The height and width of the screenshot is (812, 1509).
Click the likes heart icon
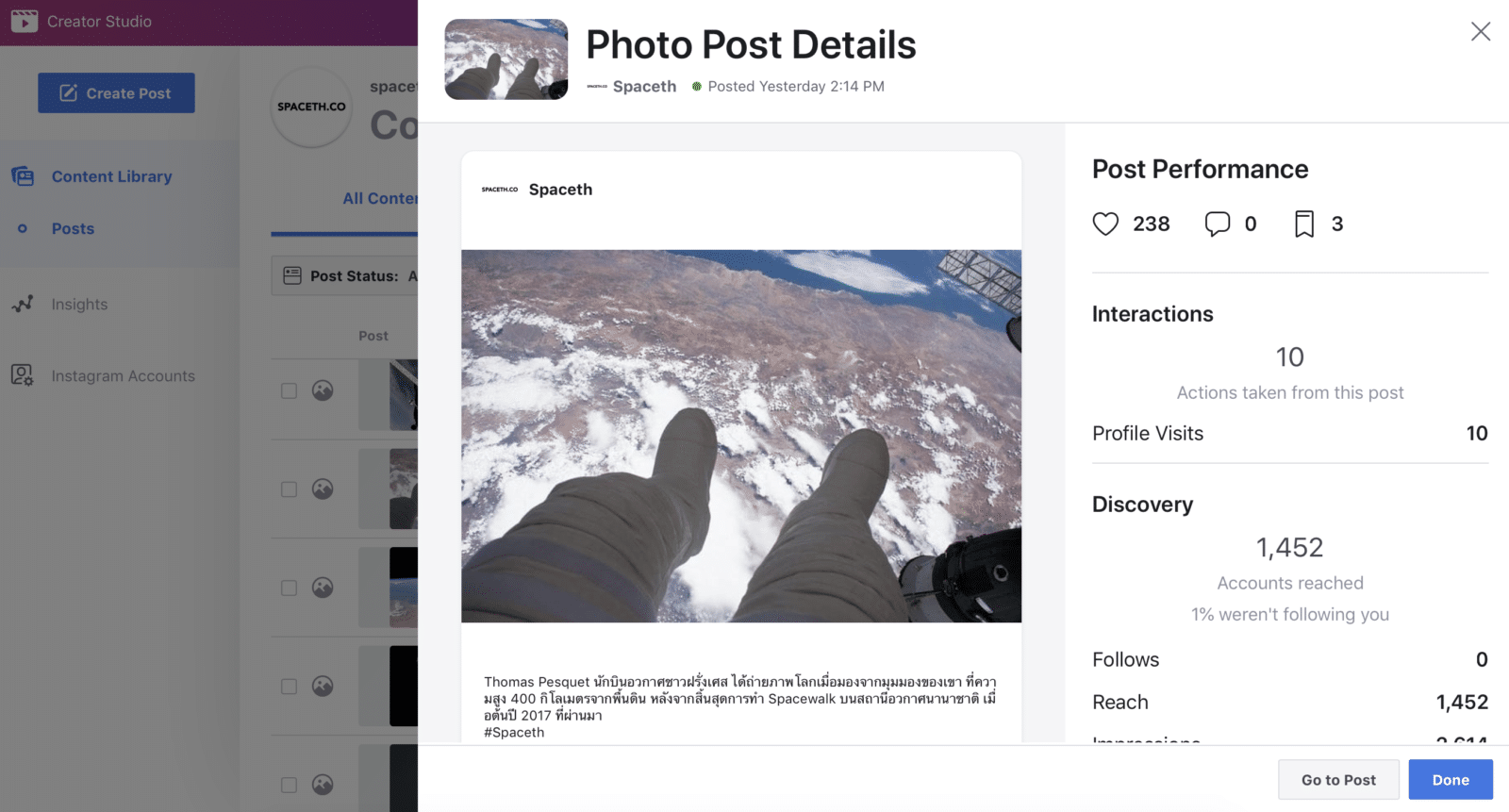(1105, 224)
